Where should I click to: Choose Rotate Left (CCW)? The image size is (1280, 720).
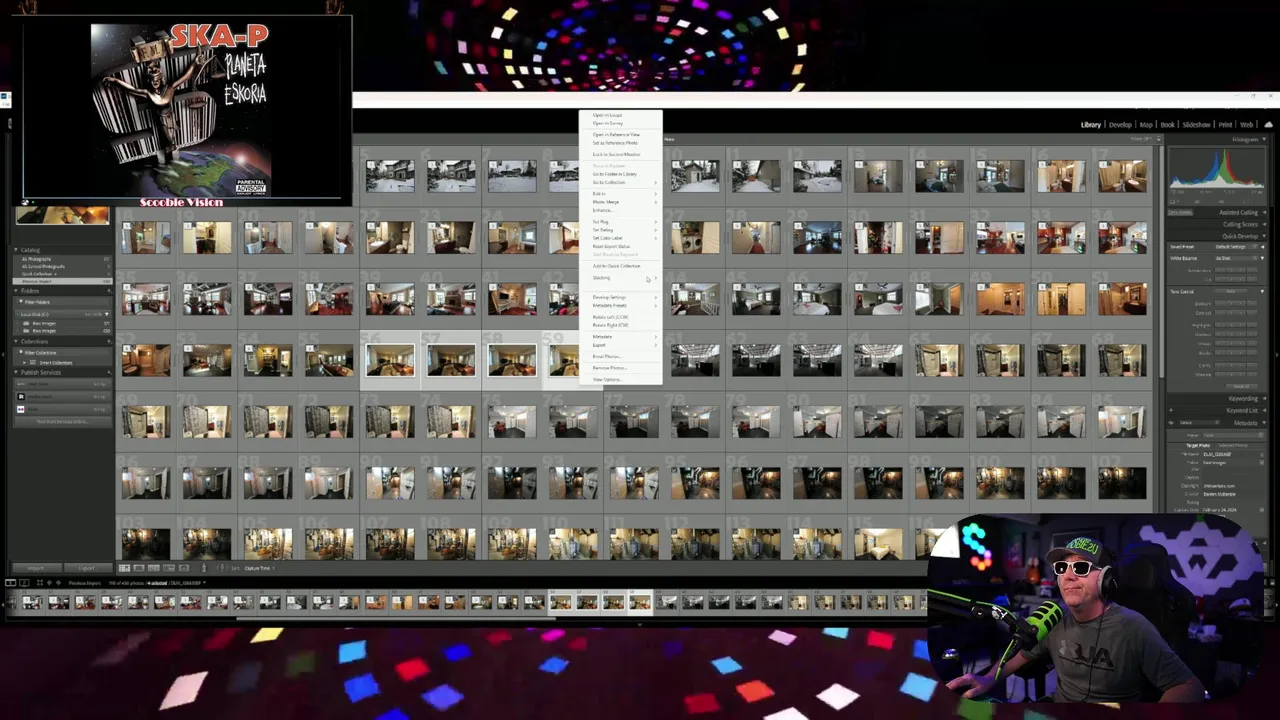pyautogui.click(x=620, y=317)
